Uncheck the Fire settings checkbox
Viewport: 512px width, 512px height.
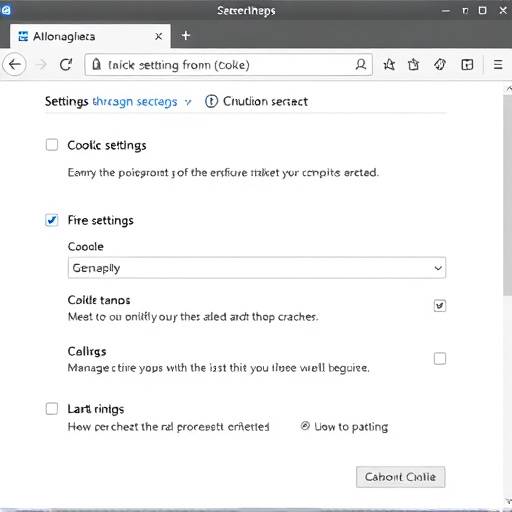[52, 220]
